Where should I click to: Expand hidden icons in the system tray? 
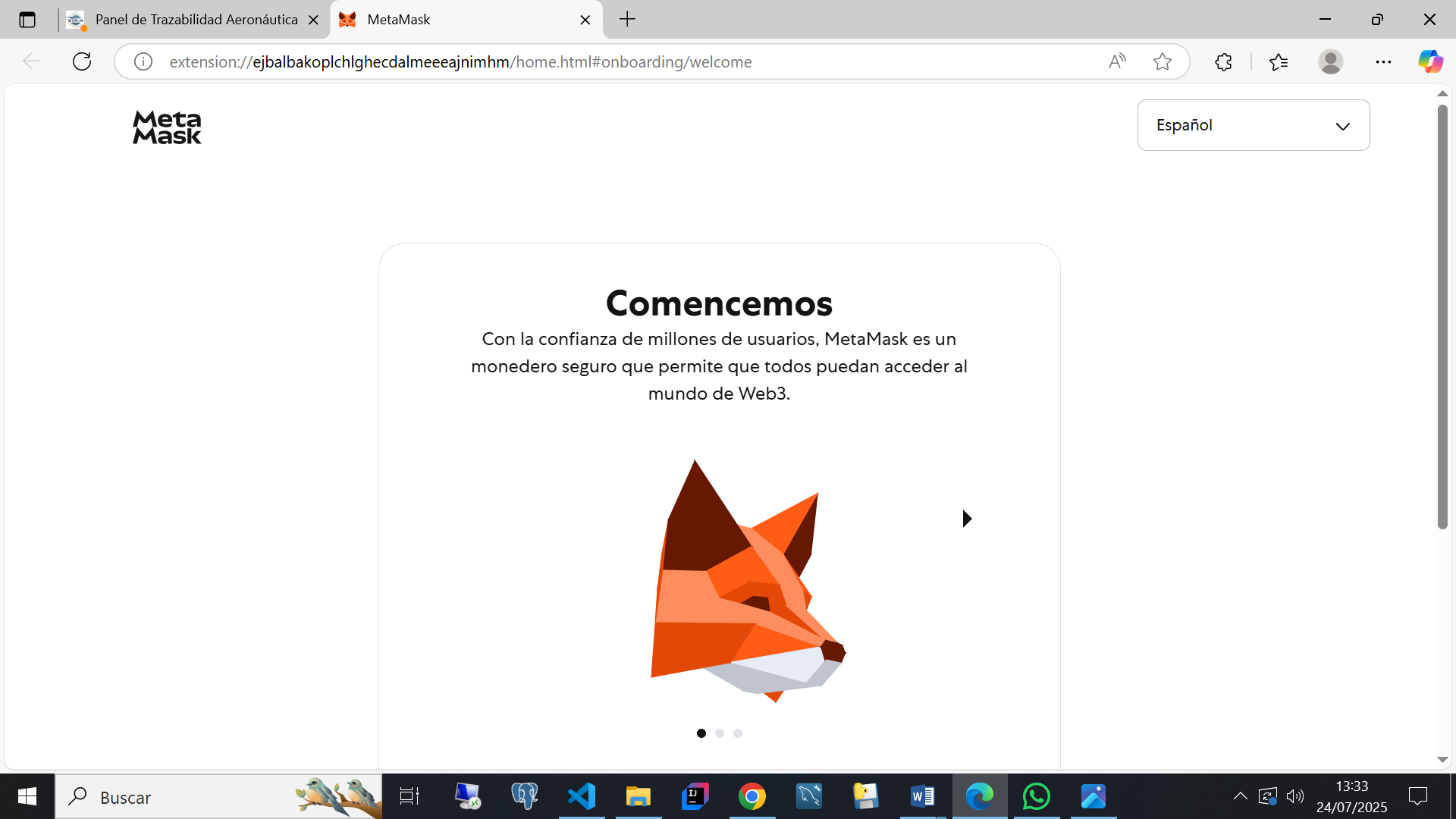1240,796
